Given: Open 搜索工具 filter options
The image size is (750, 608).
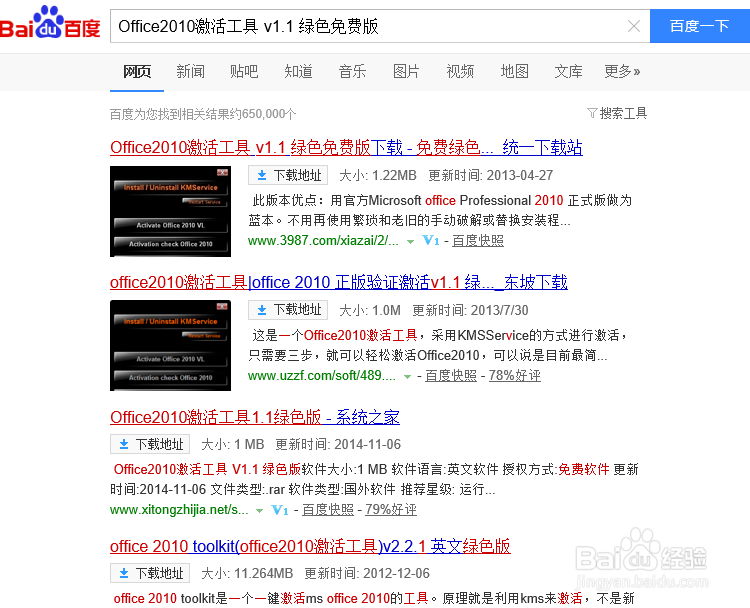Looking at the screenshot, I should point(617,113).
